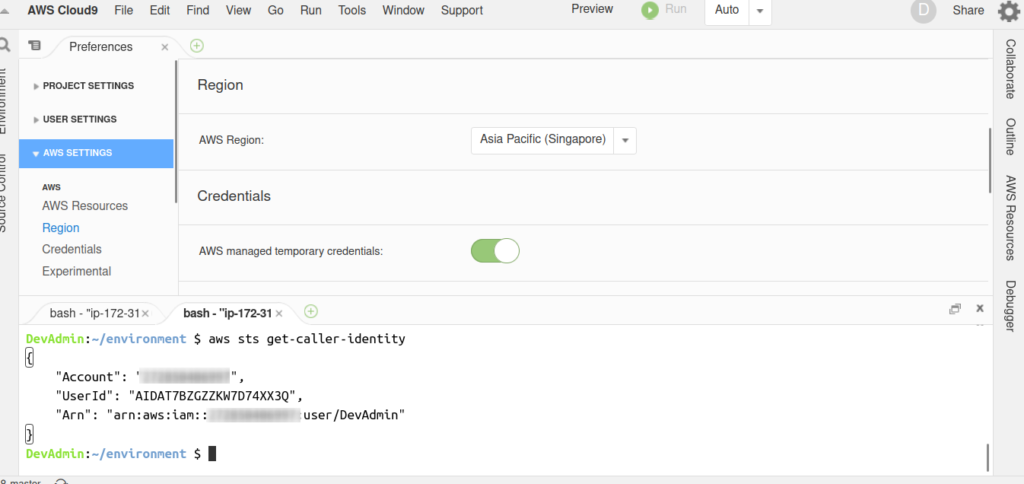Maximize the terminal panel icon
This screenshot has height=484, width=1024.
955,308
